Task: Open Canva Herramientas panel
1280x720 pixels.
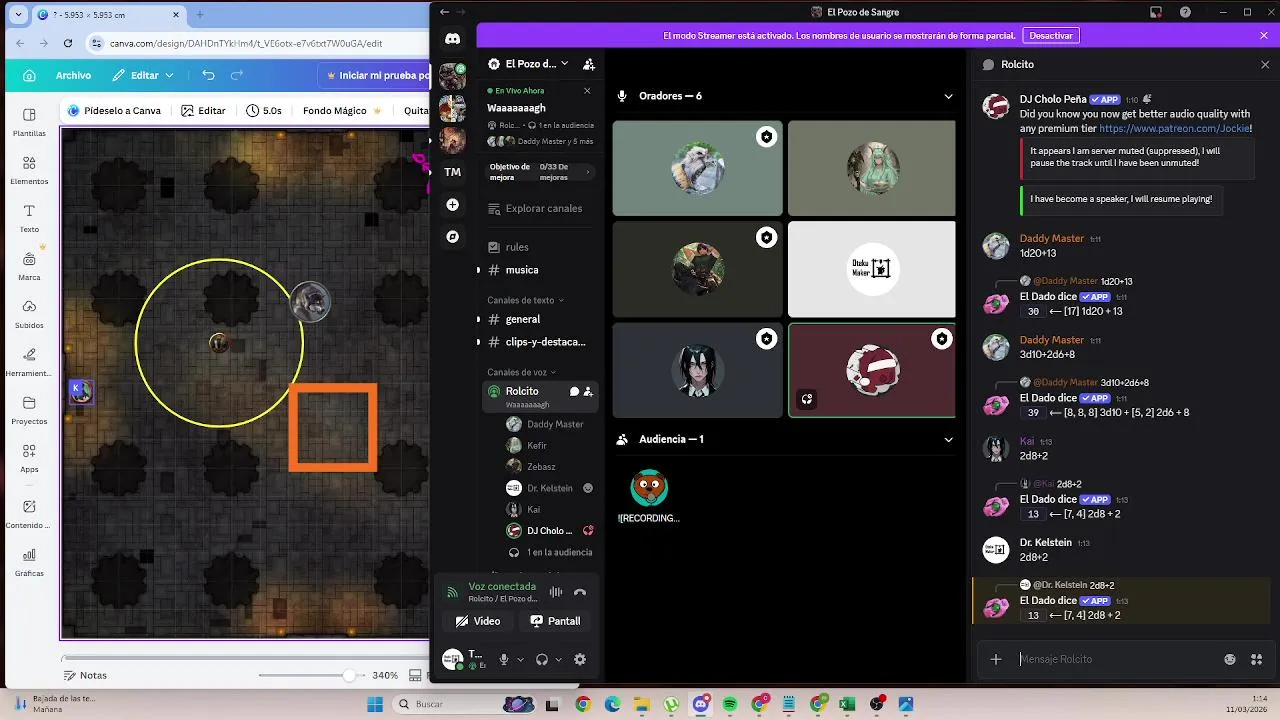Action: click(29, 362)
